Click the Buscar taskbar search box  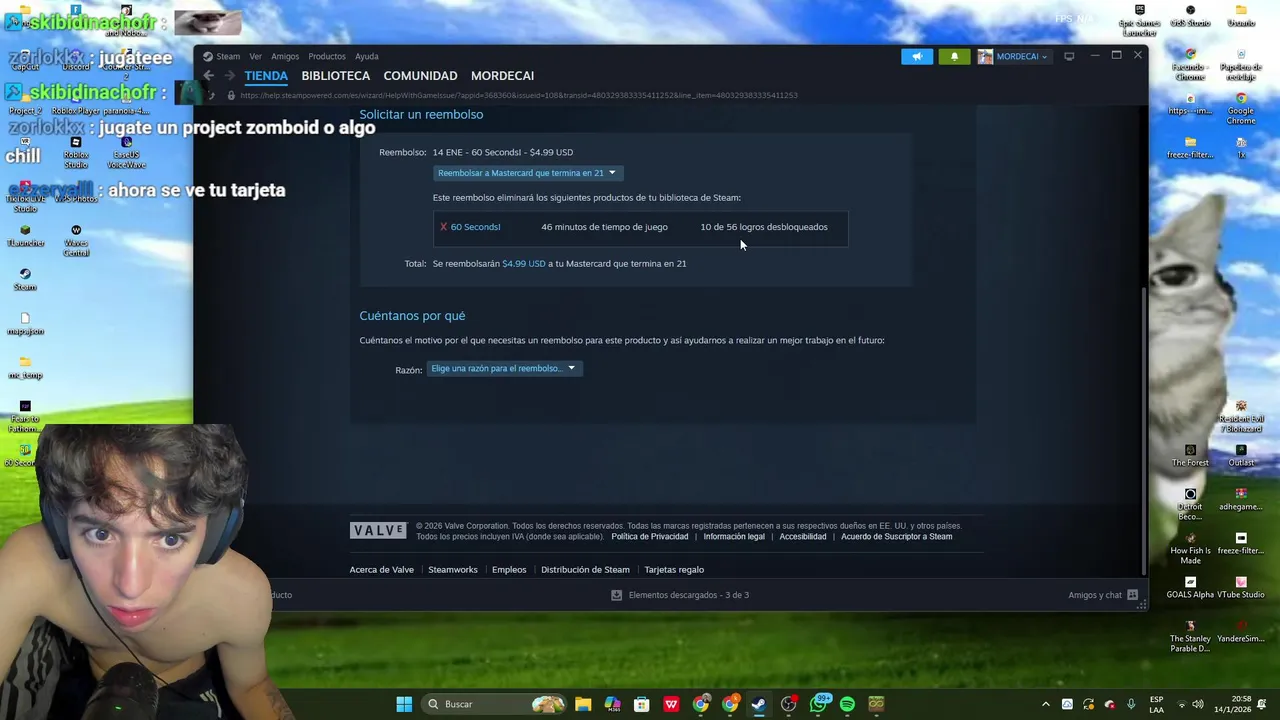(x=493, y=704)
